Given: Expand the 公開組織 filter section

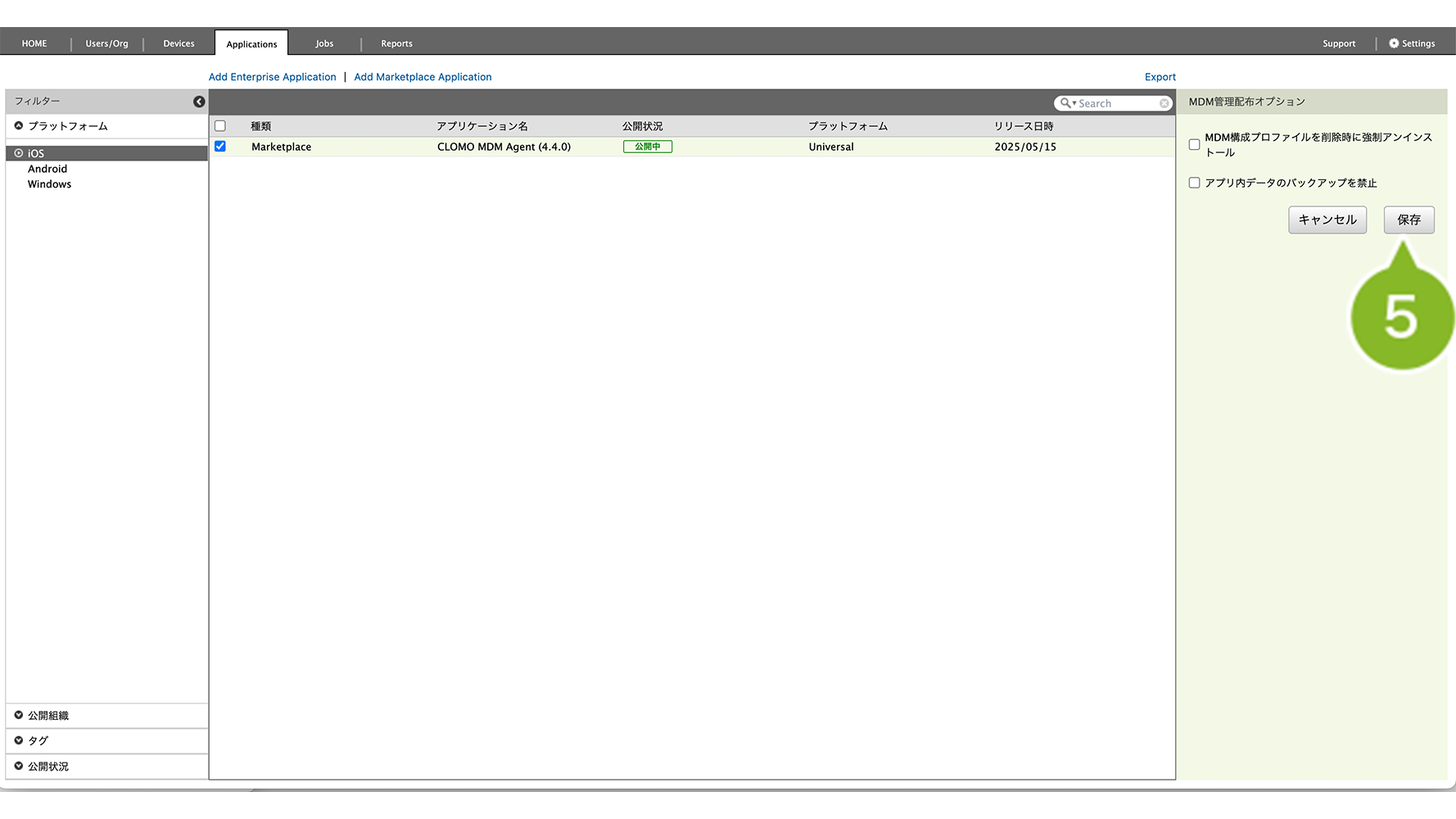Looking at the screenshot, I should pyautogui.click(x=19, y=715).
